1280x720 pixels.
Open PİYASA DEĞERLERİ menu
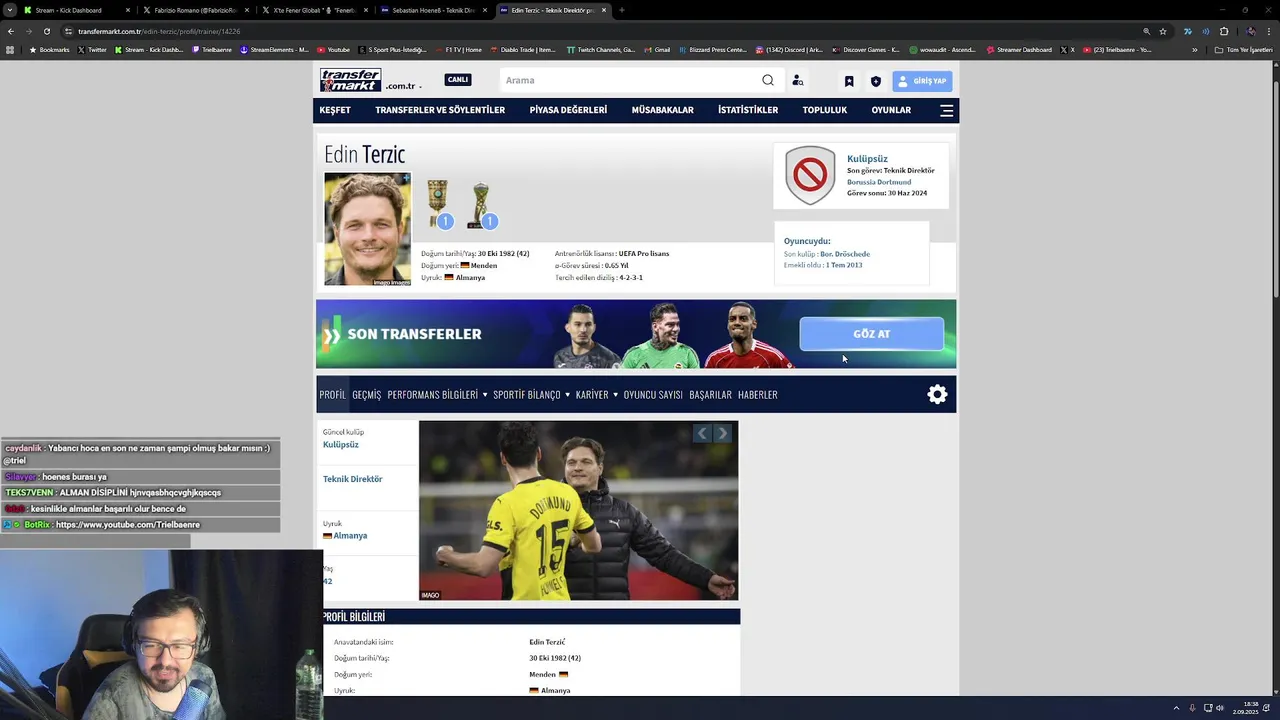point(568,110)
